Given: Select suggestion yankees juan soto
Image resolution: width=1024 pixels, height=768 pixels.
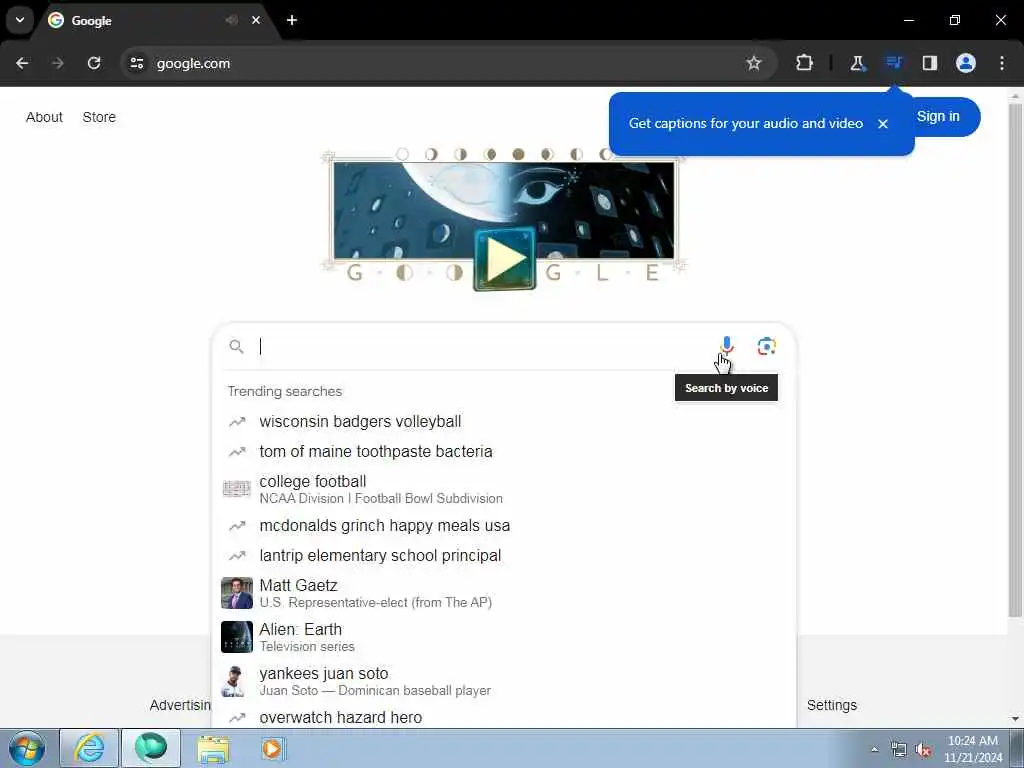Looking at the screenshot, I should click(504, 680).
